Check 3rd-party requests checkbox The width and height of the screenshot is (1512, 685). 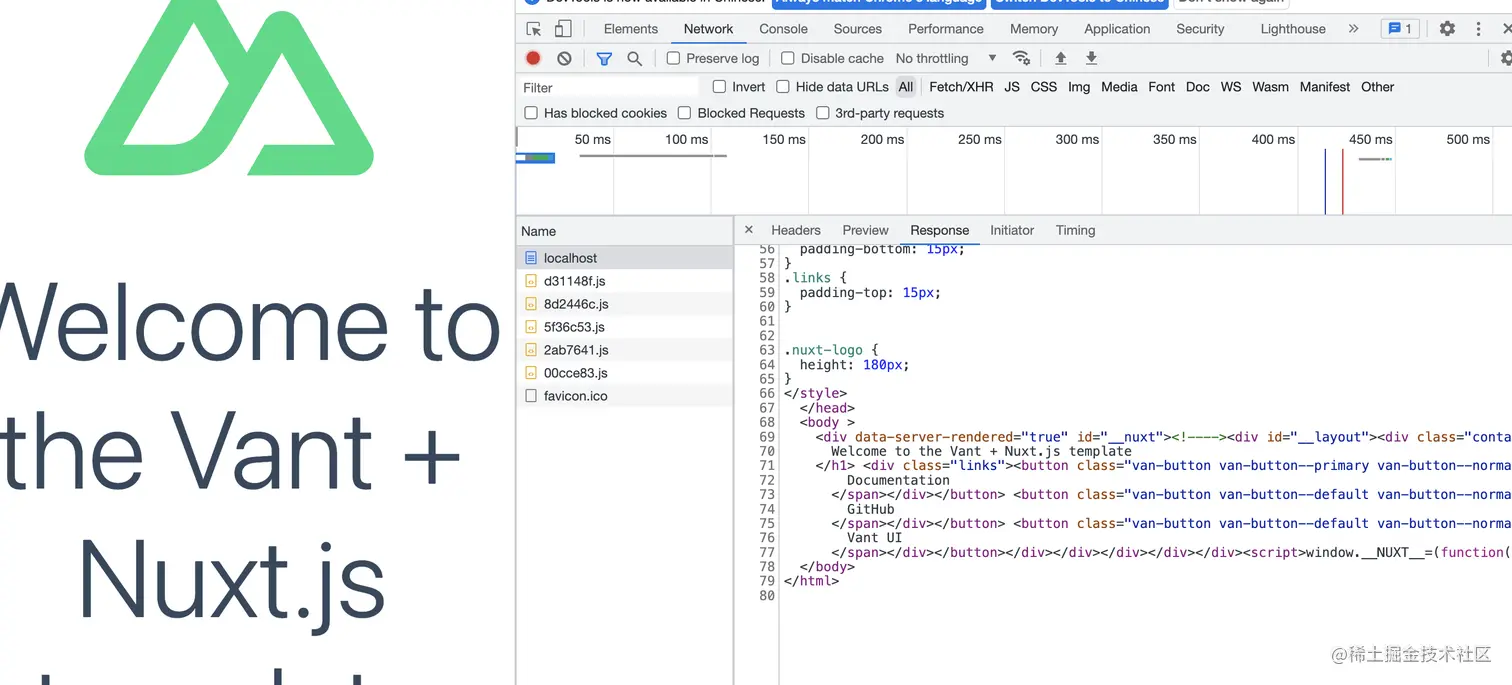point(822,113)
